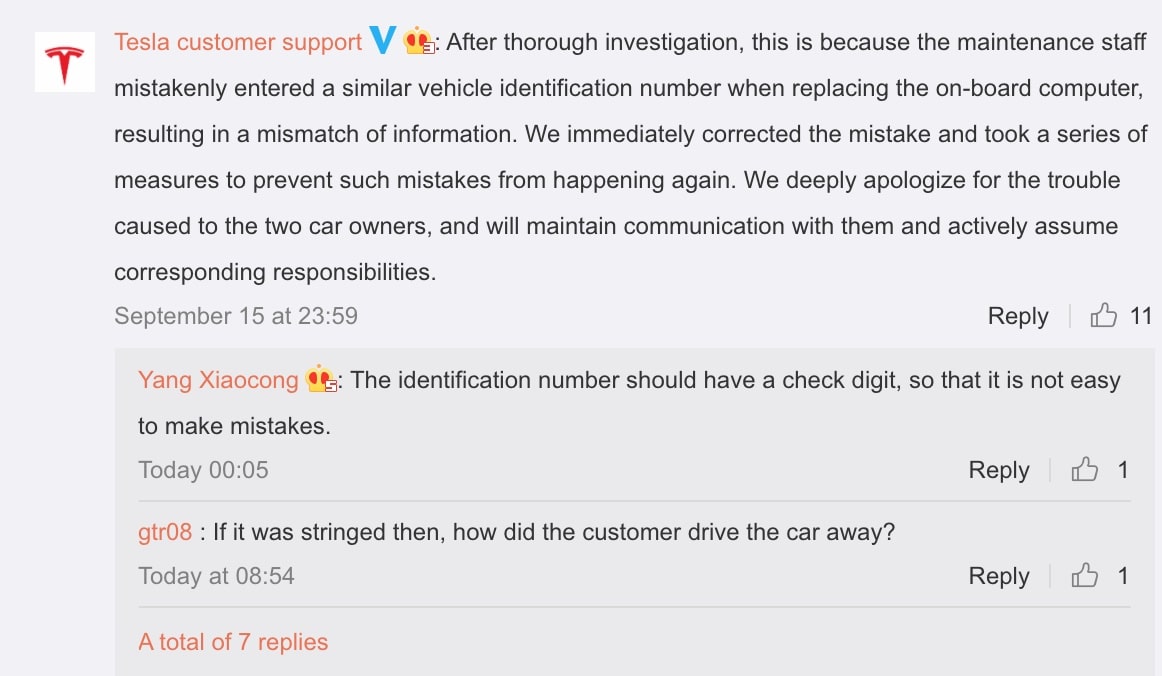Click the "Today at 08:54" timestamp
The width and height of the screenshot is (1162, 676).
[x=216, y=576]
